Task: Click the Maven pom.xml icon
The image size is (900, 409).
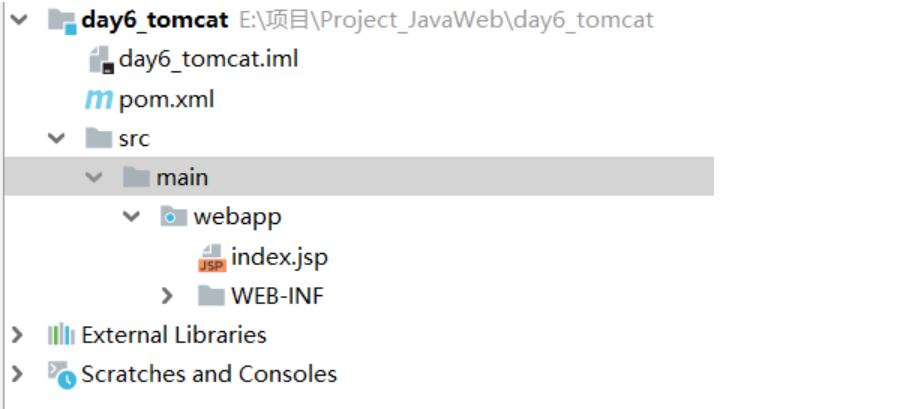Action: point(99,100)
